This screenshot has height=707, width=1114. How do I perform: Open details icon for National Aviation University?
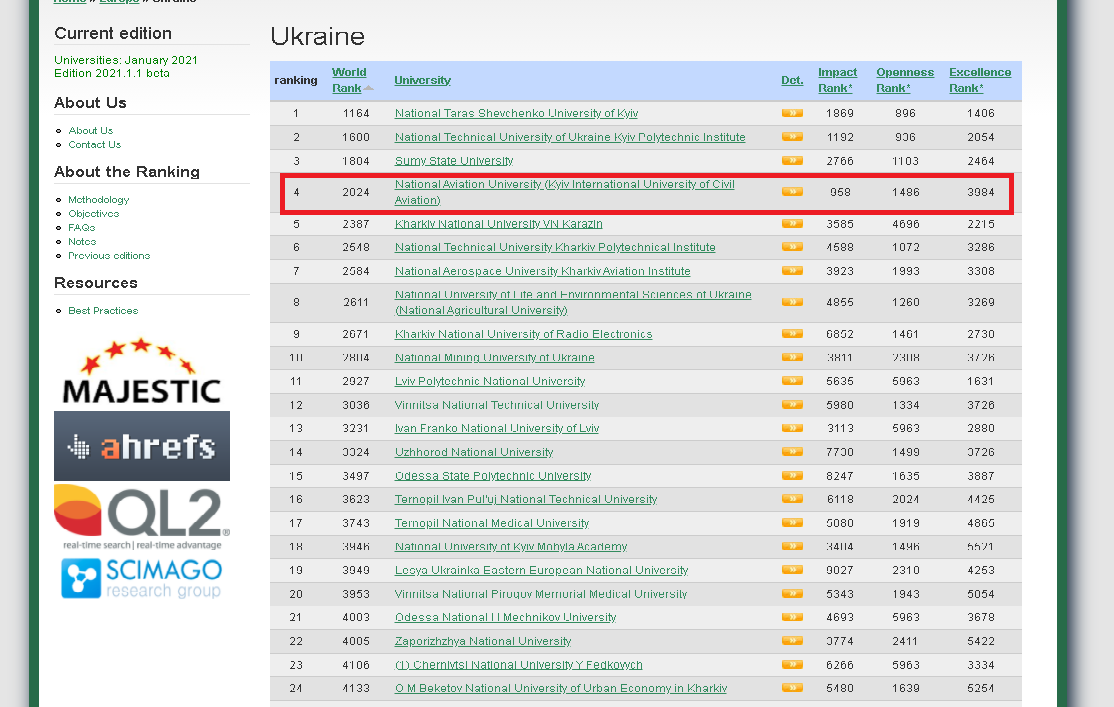click(x=792, y=192)
